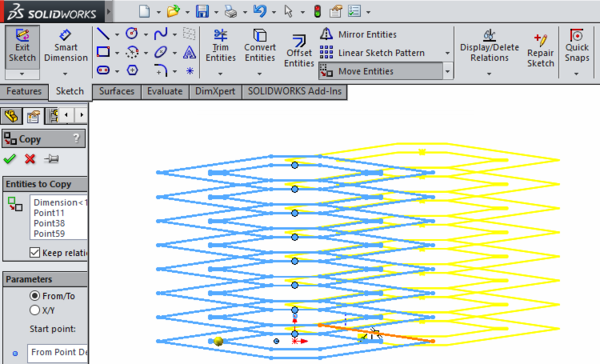Select the X/Y radio option
600x364 pixels.
click(35, 310)
